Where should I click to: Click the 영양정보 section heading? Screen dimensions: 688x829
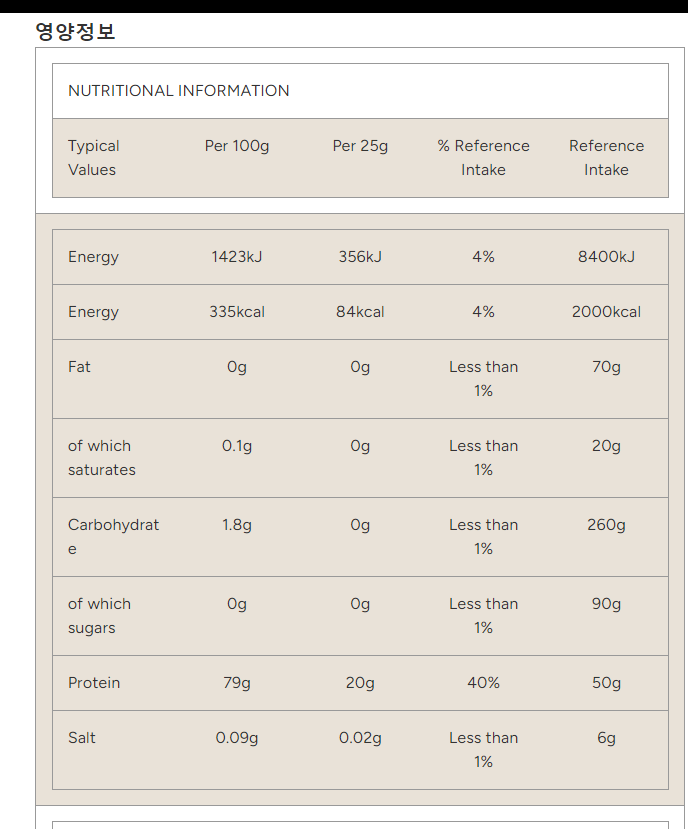(76, 31)
